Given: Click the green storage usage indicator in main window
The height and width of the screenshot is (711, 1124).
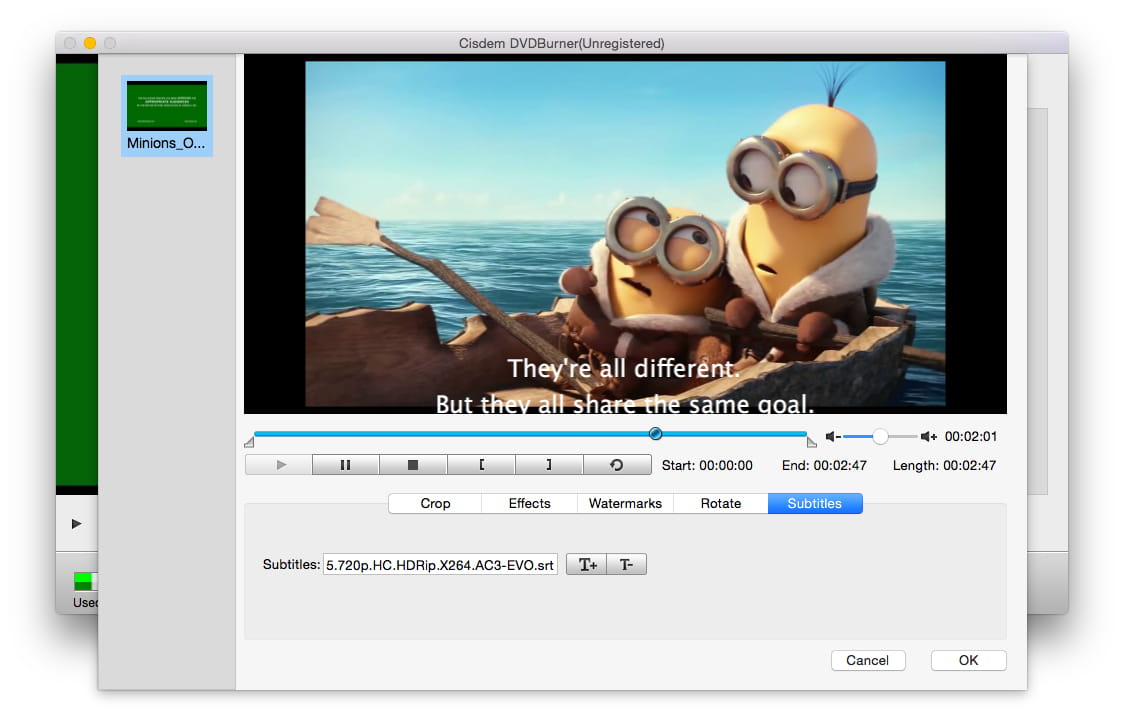Looking at the screenshot, I should coord(85,581).
